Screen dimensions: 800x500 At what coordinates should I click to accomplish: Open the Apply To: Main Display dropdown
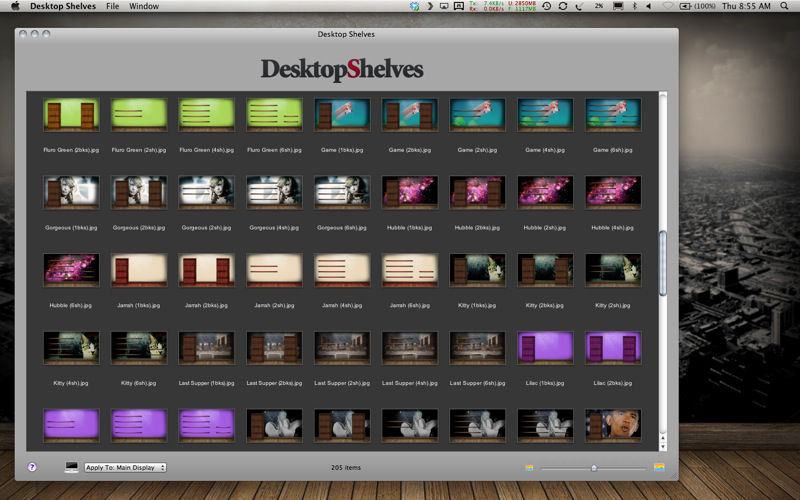[125, 467]
